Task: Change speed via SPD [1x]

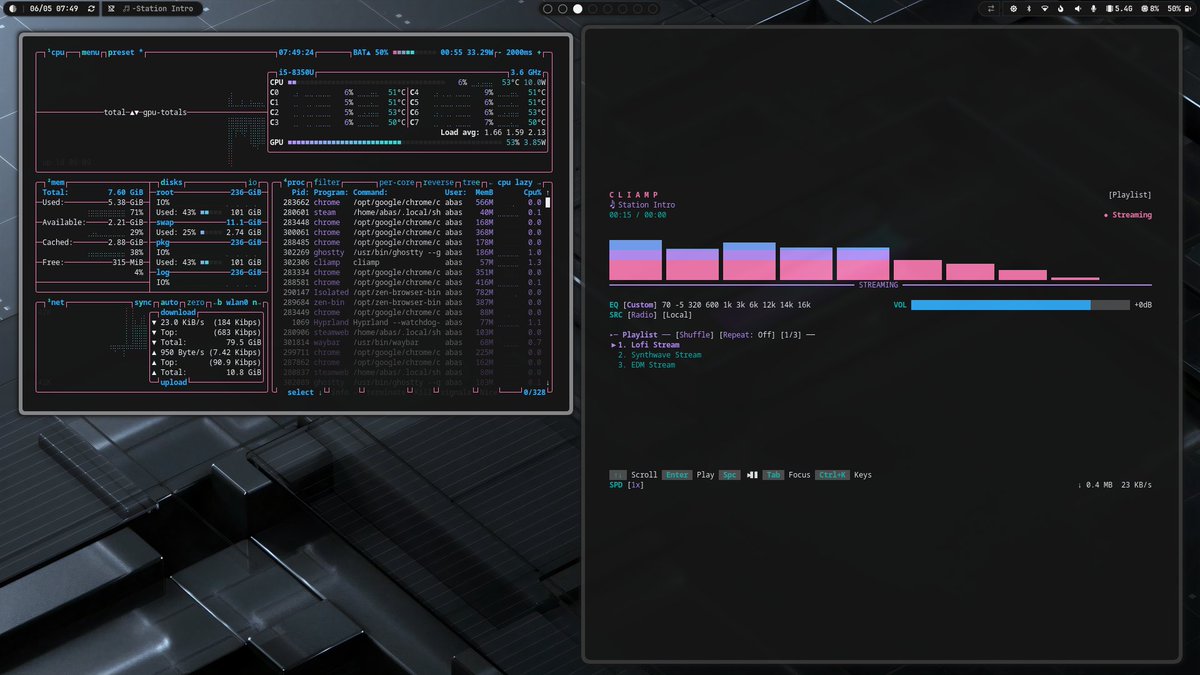Action: point(627,485)
